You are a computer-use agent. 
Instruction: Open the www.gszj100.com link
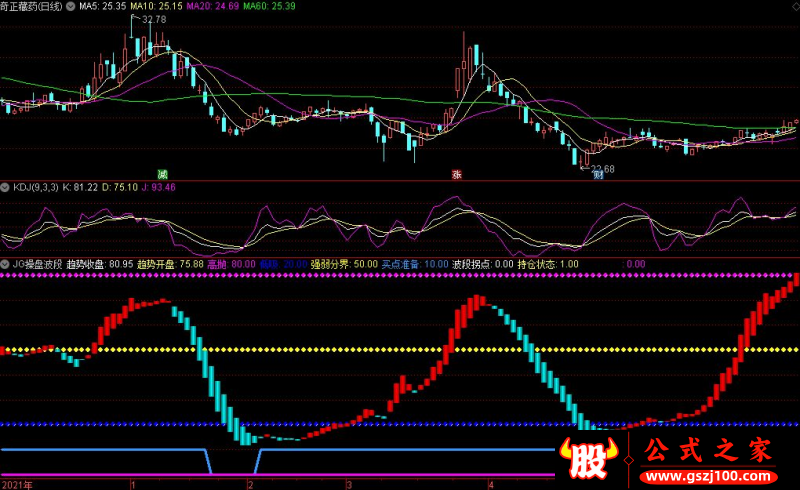708,477
